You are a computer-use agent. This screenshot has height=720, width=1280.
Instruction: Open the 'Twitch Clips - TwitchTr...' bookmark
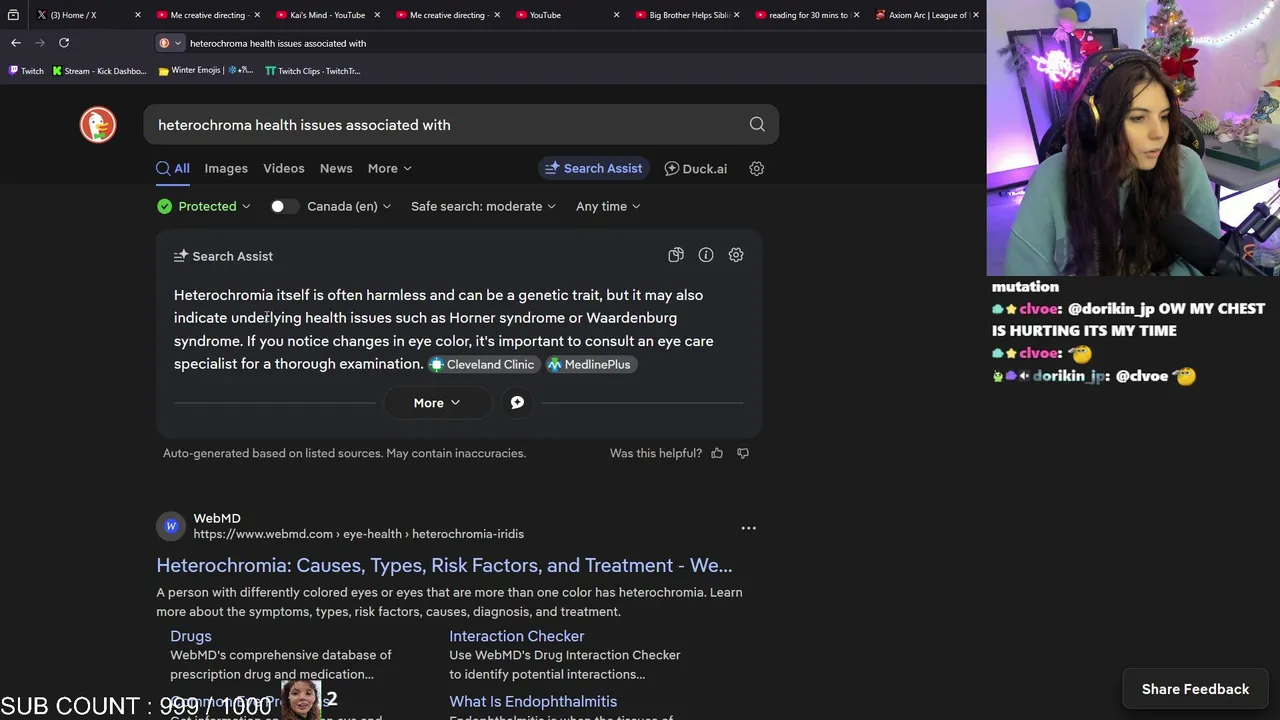point(312,71)
